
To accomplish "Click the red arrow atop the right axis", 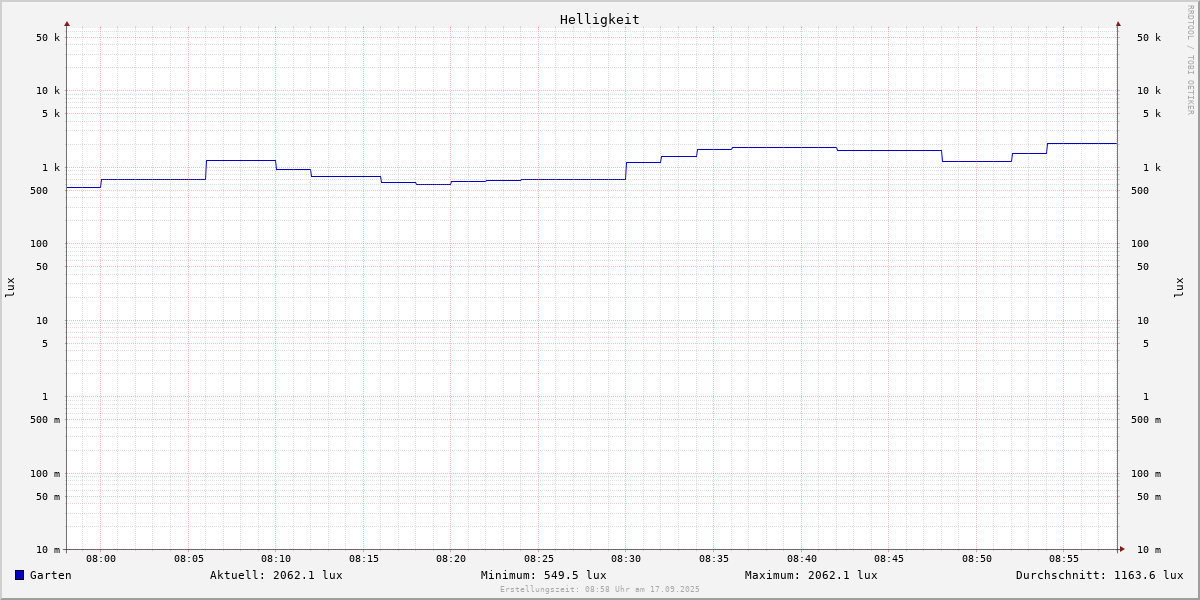I will tap(1118, 23).
